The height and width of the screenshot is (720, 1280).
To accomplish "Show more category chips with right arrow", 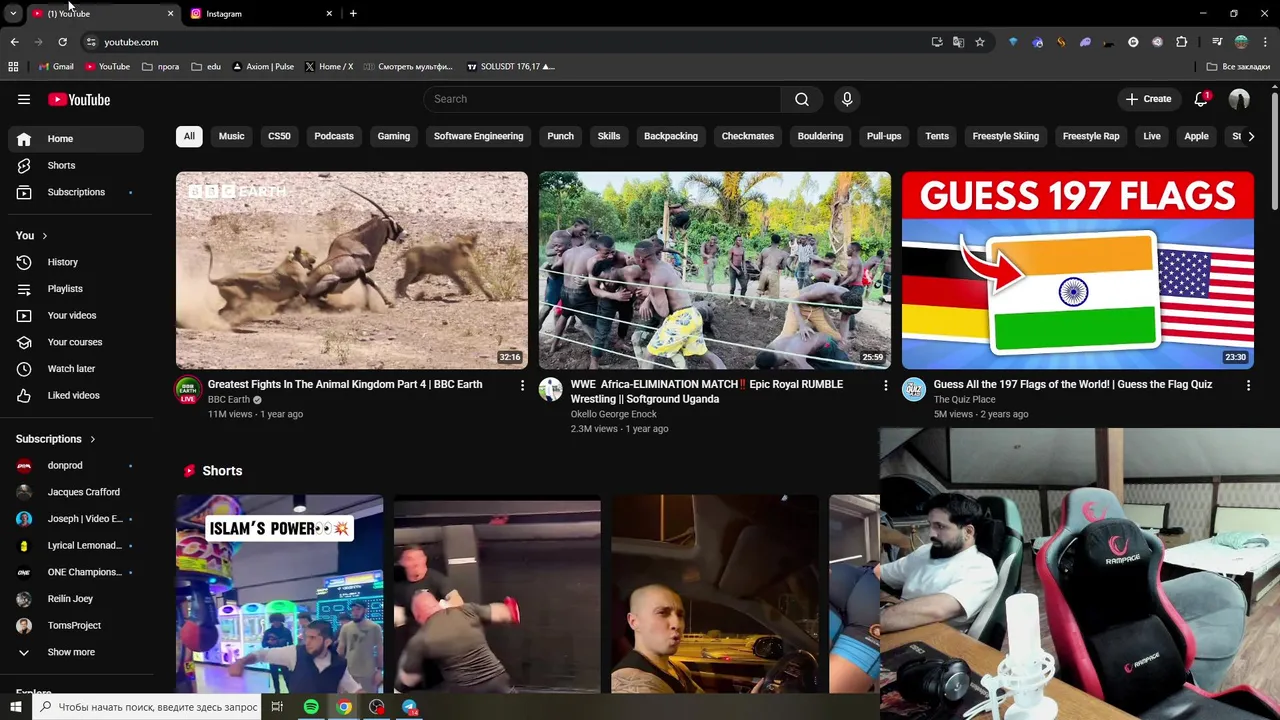I will (1250, 137).
